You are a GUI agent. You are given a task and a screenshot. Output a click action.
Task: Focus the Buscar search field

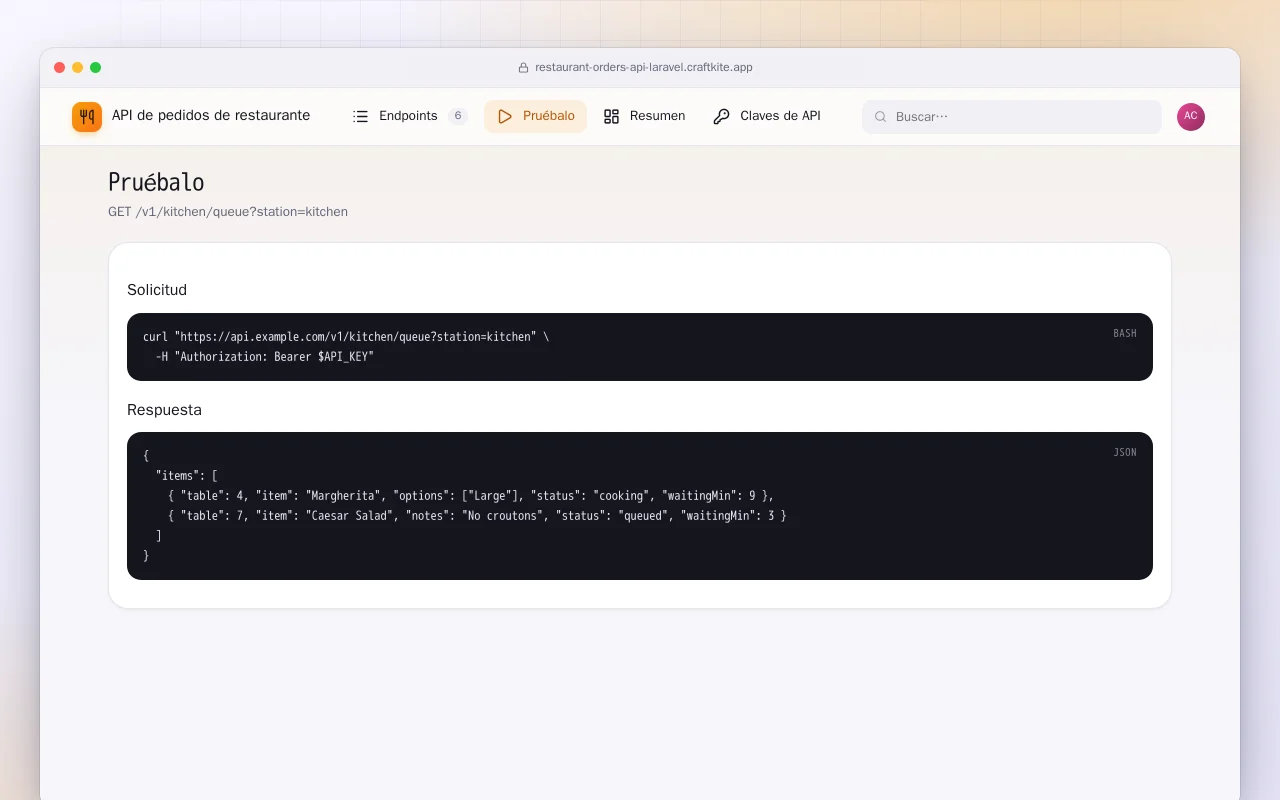pos(1012,117)
